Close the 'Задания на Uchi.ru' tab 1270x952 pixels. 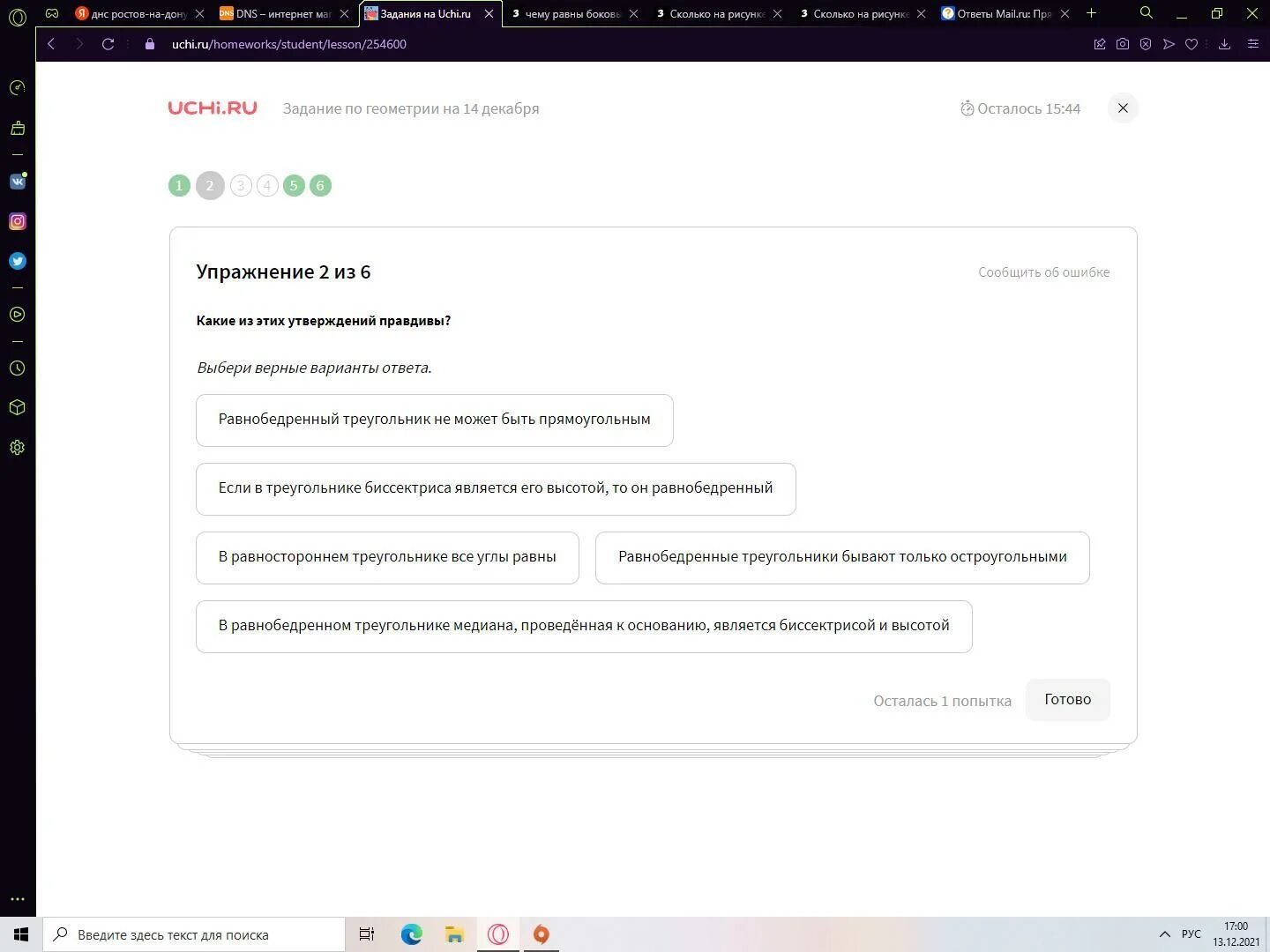click(489, 14)
